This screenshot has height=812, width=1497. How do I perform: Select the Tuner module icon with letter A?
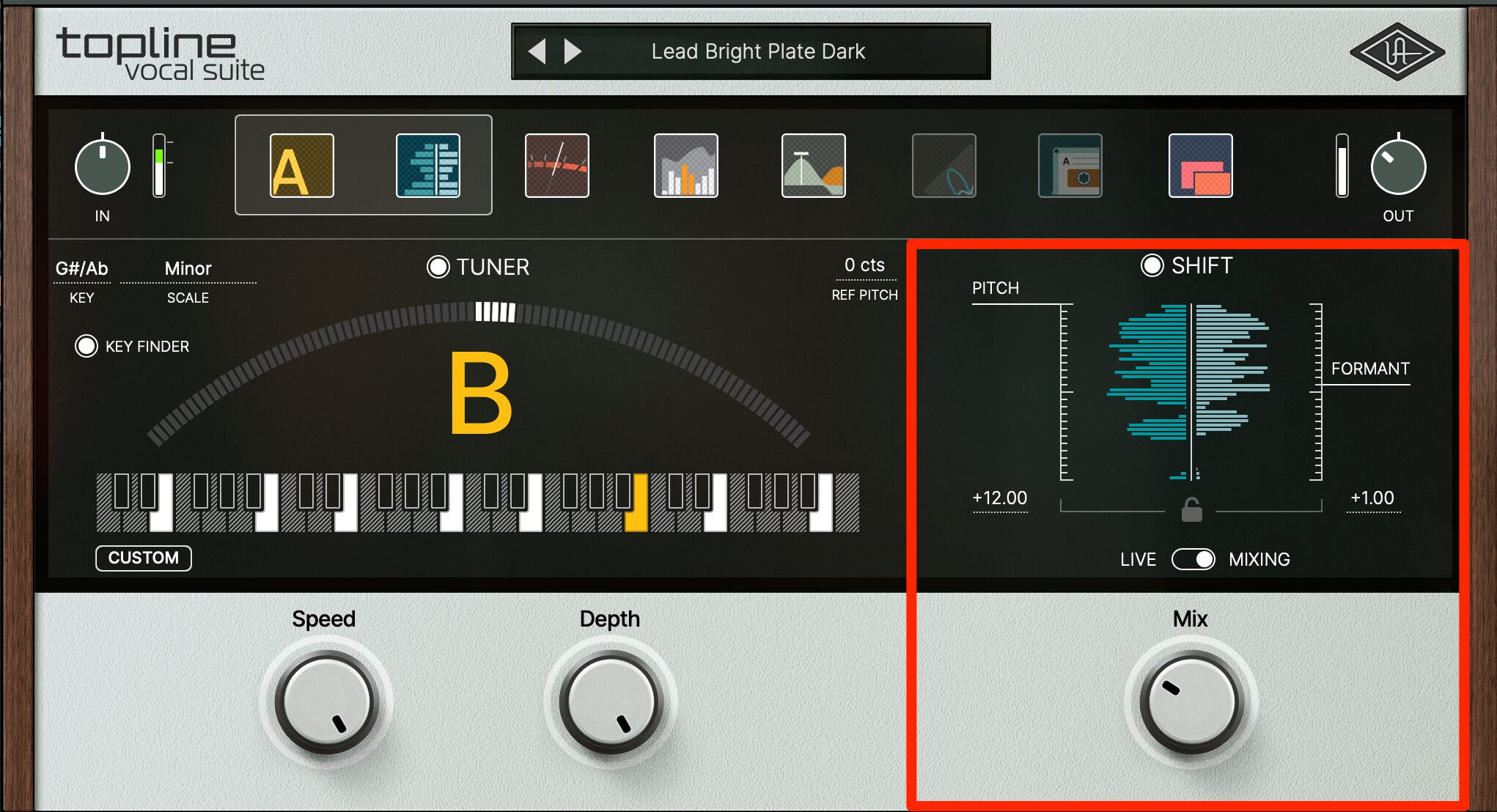click(302, 166)
